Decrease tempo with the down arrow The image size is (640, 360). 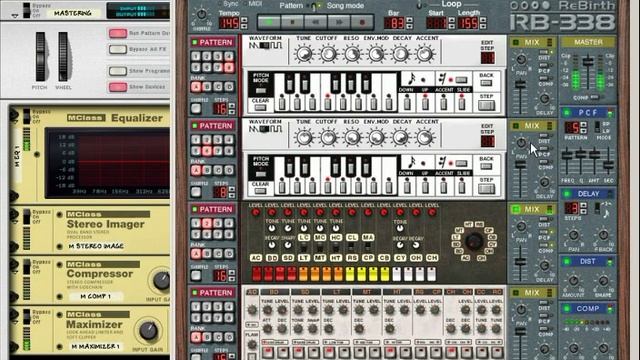tap(244, 26)
